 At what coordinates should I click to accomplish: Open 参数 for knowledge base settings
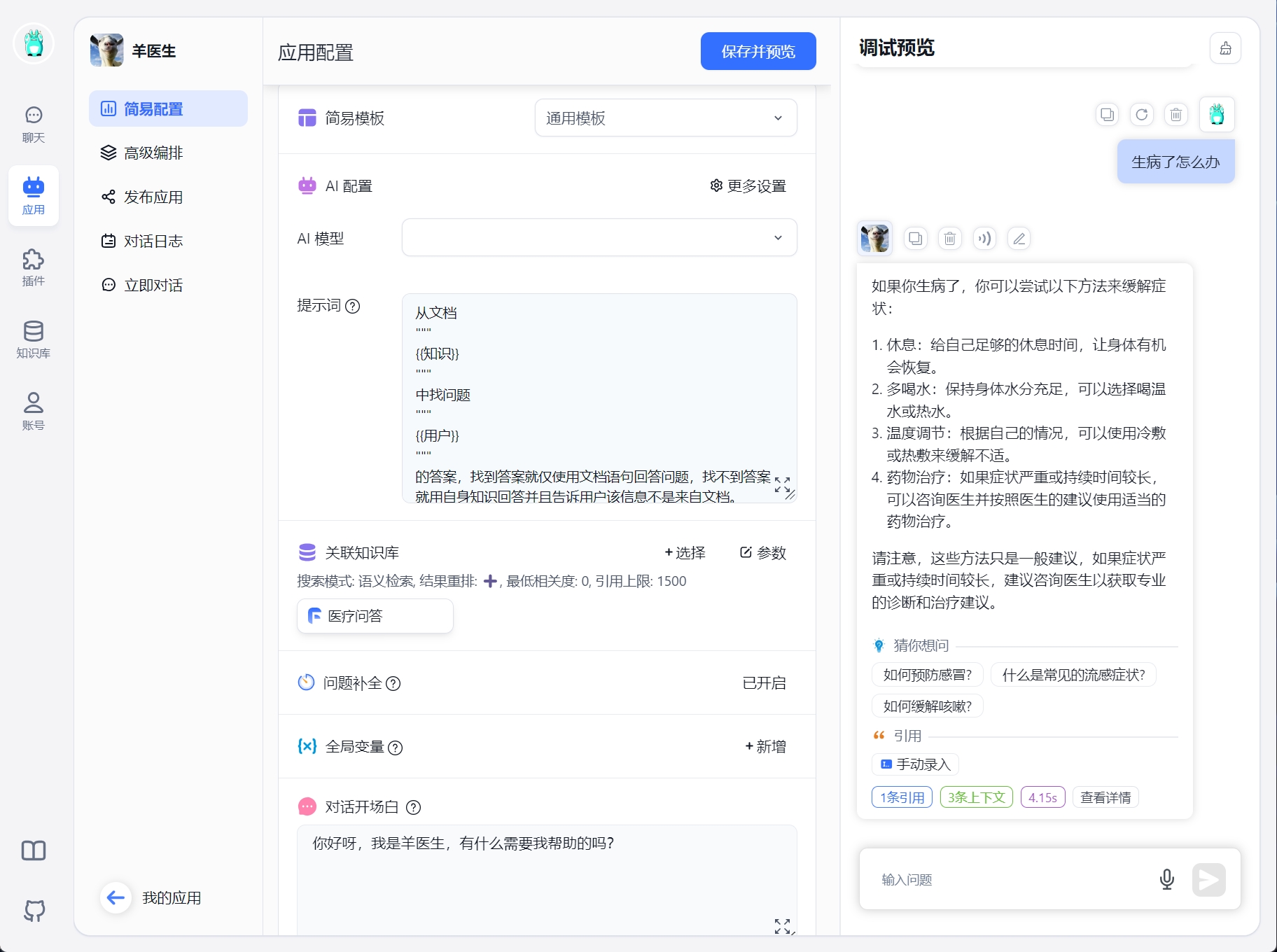click(763, 552)
